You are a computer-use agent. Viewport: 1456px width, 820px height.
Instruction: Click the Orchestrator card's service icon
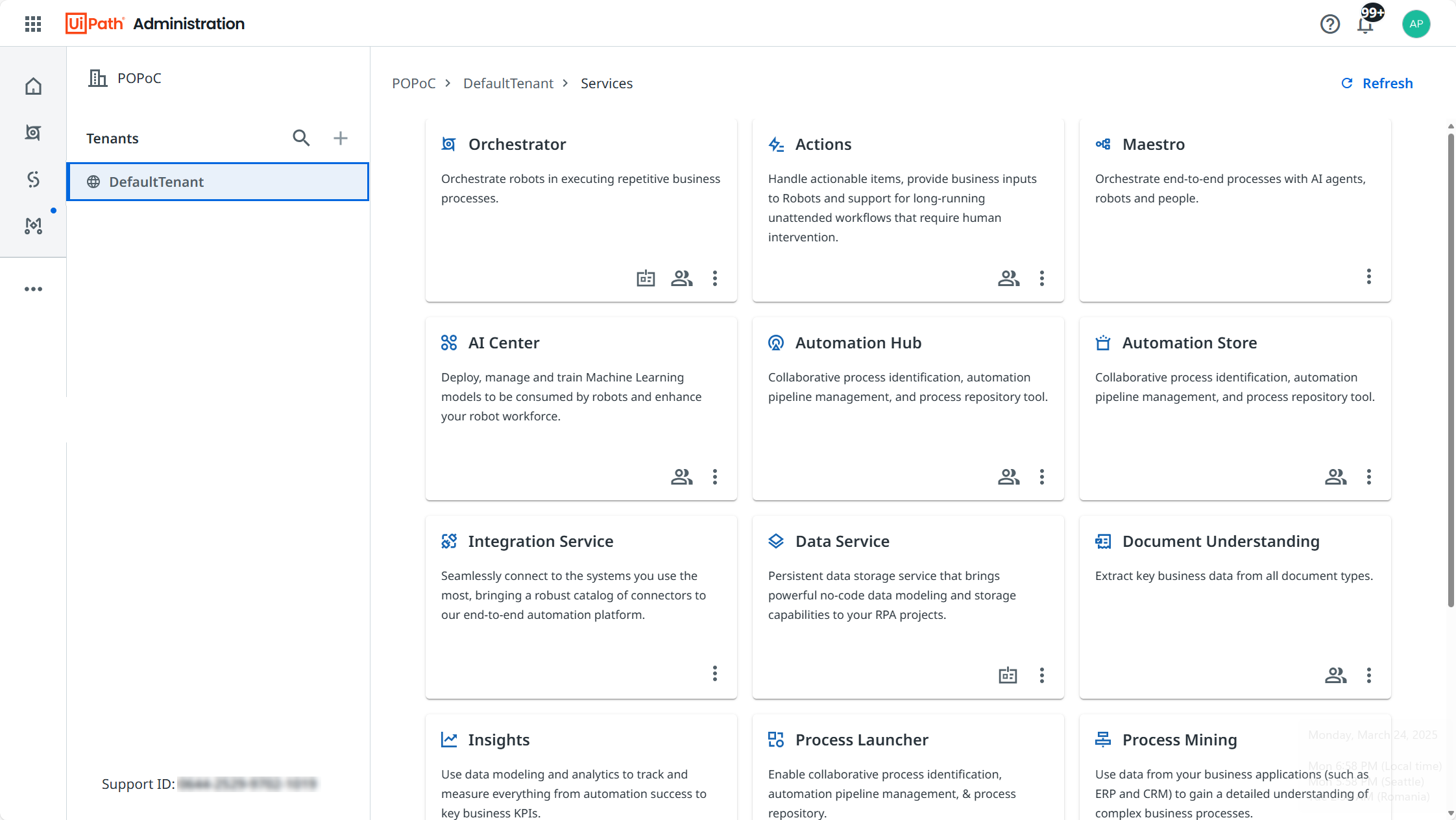click(x=448, y=144)
